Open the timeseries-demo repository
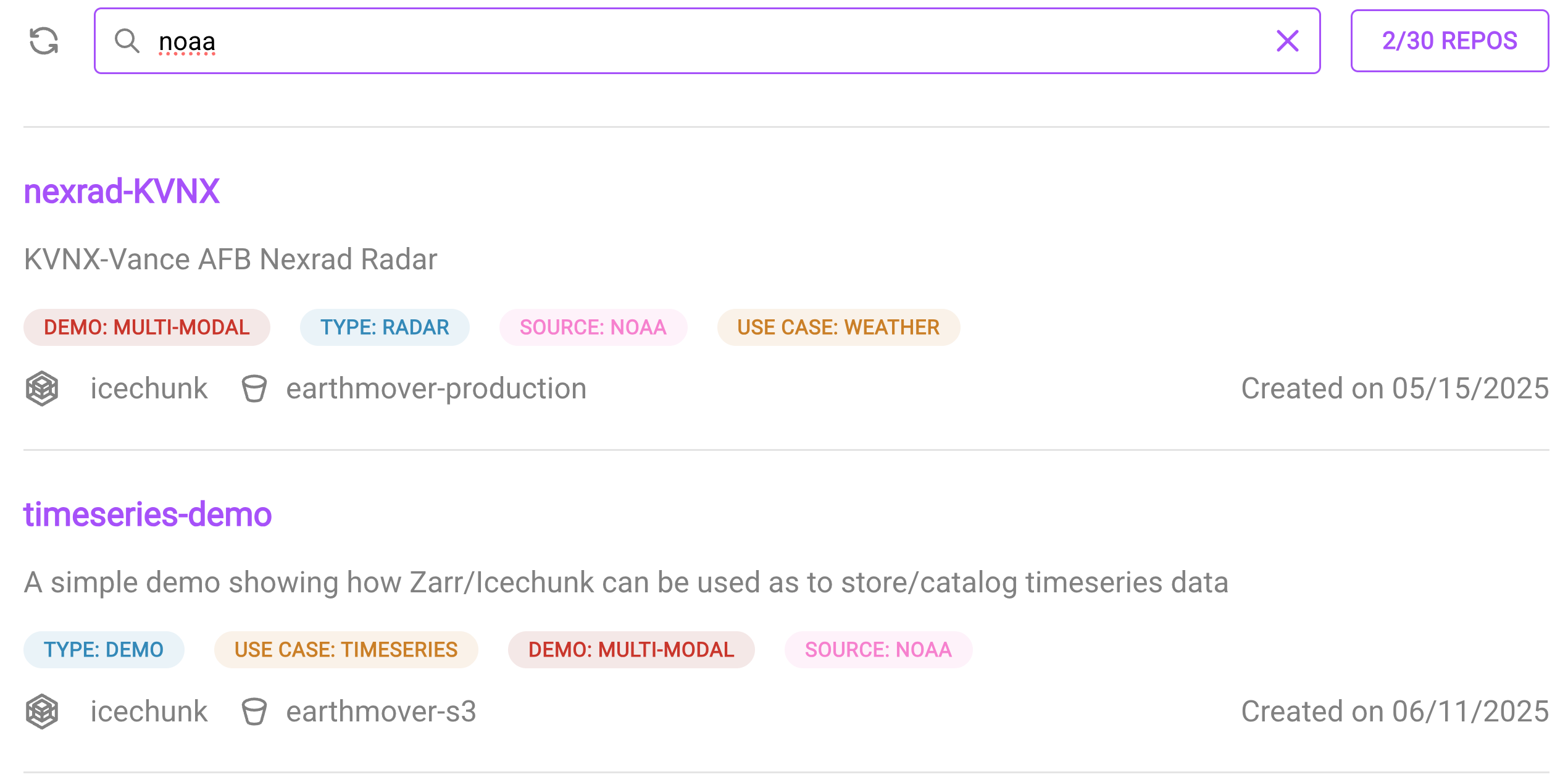This screenshot has width=1568, height=777. coord(148,514)
